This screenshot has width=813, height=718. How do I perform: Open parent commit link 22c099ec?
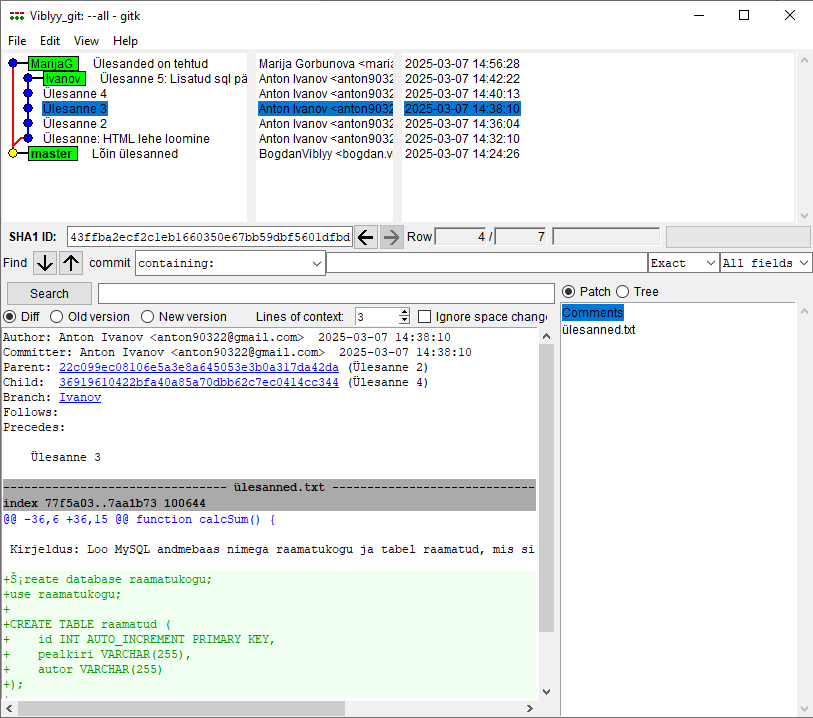coord(199,368)
